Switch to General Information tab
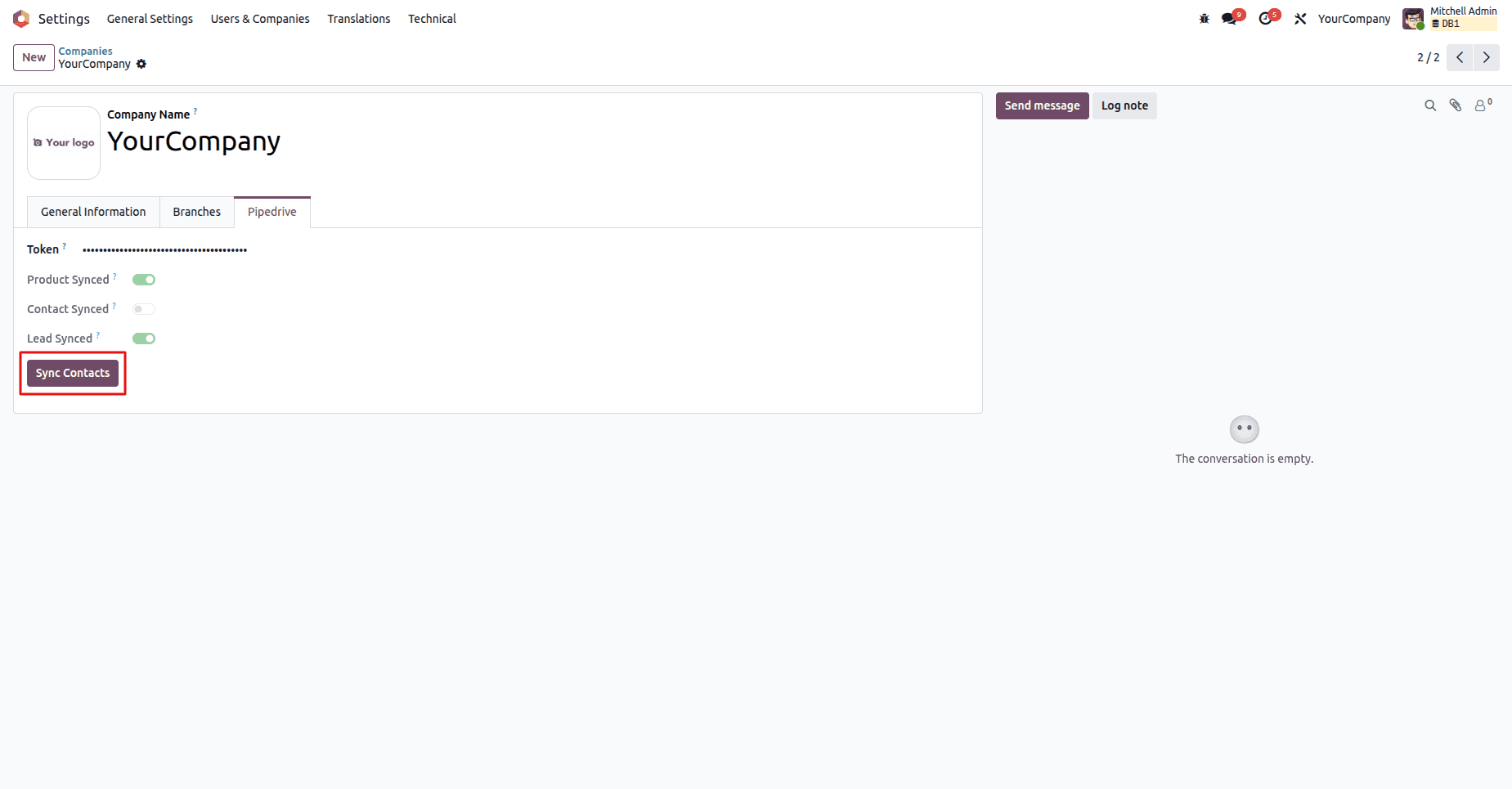The width and height of the screenshot is (1512, 789). click(93, 212)
